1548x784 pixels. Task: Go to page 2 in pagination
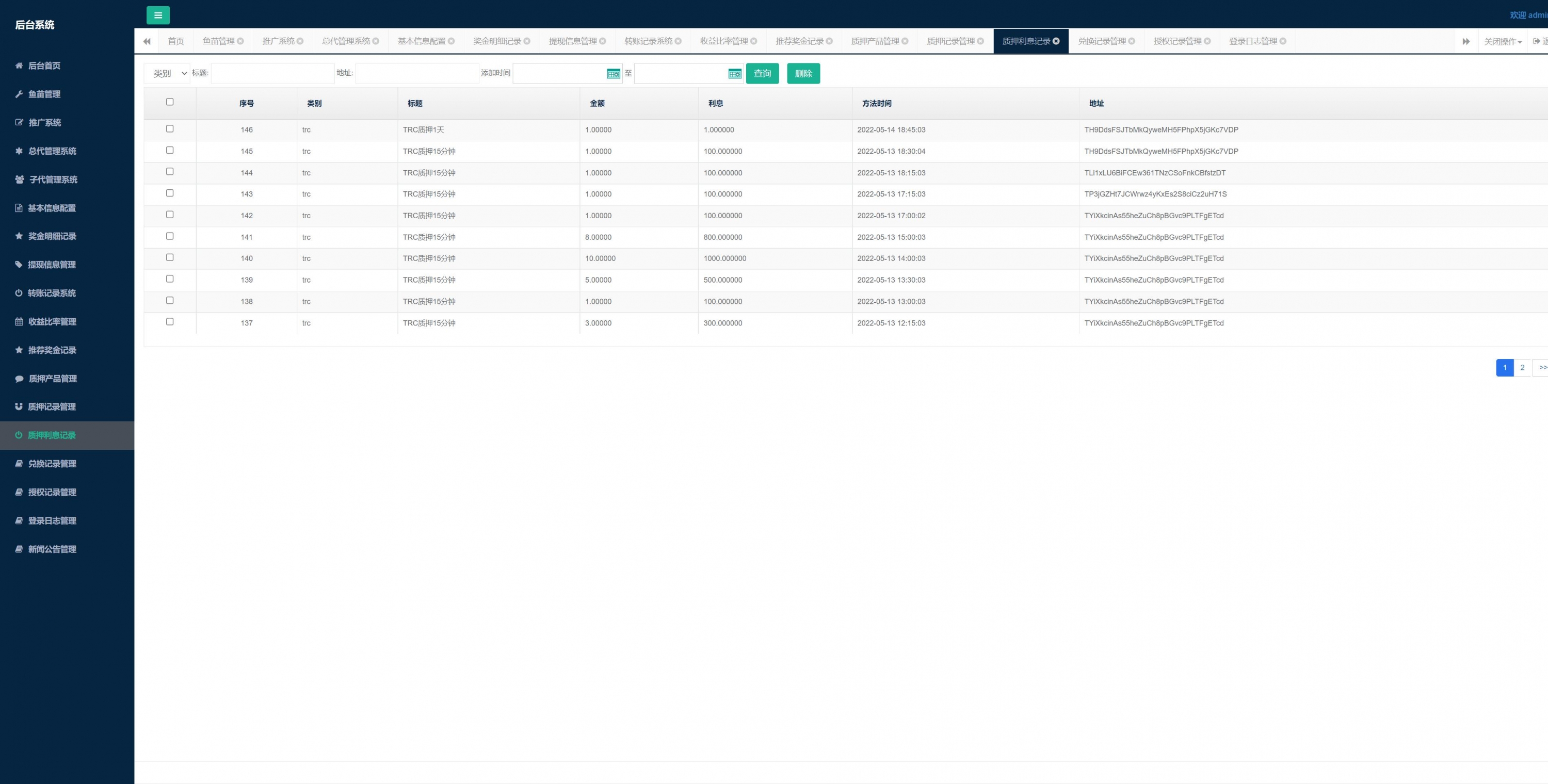[x=1522, y=367]
